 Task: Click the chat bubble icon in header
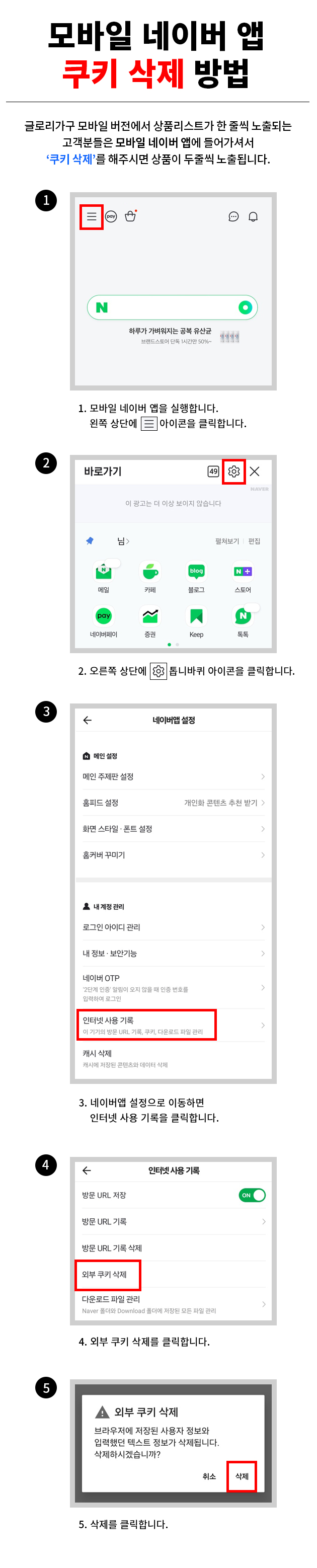[233, 217]
